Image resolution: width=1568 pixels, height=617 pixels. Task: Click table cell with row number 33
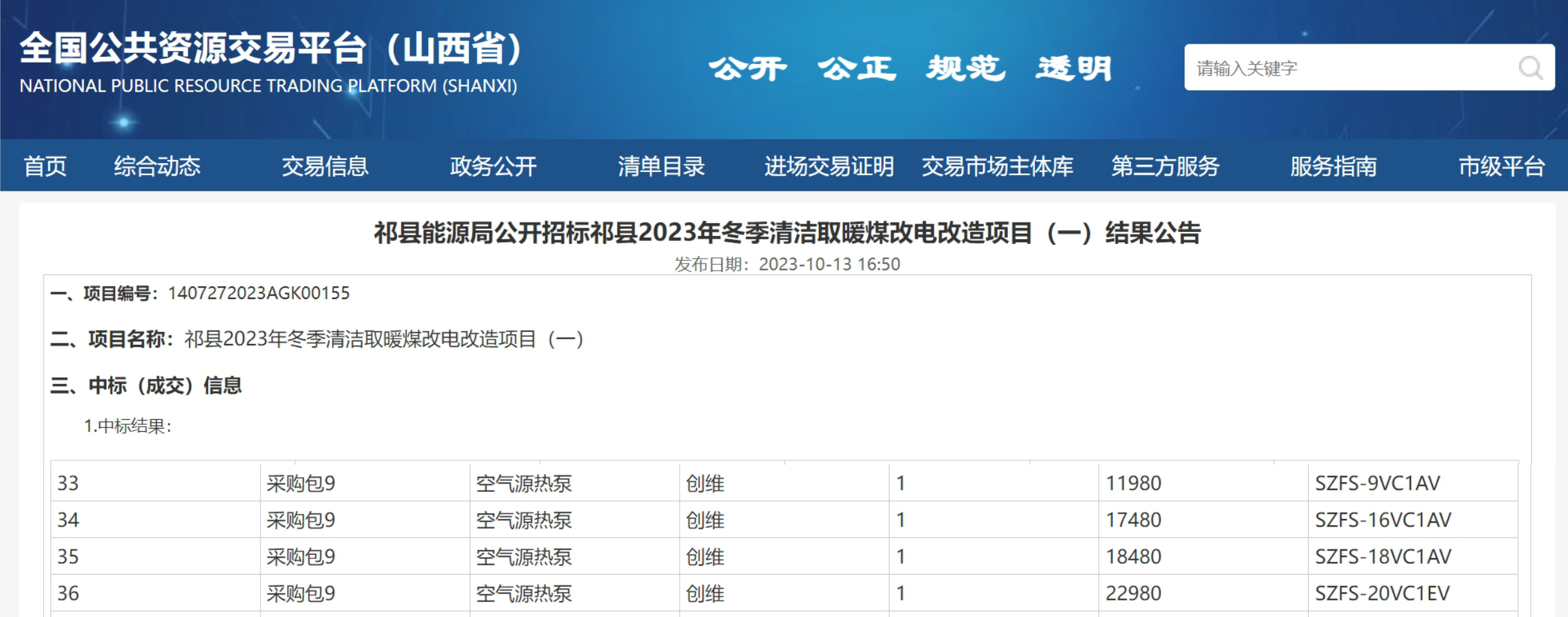156,483
